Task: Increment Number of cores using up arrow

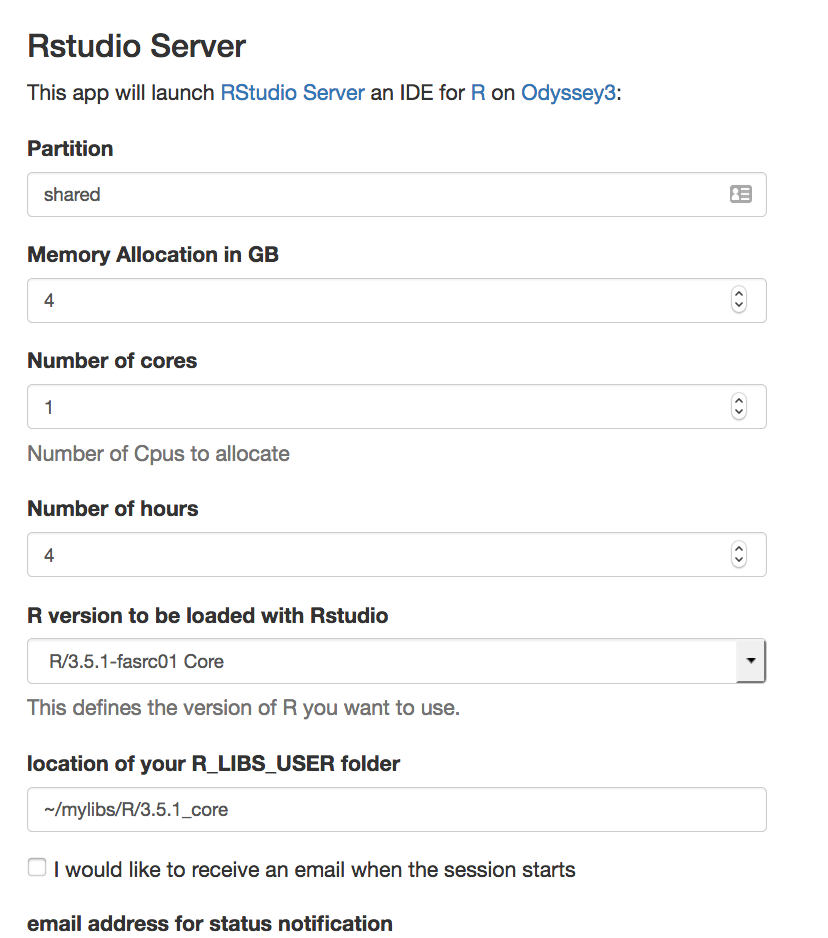Action: pos(739,400)
